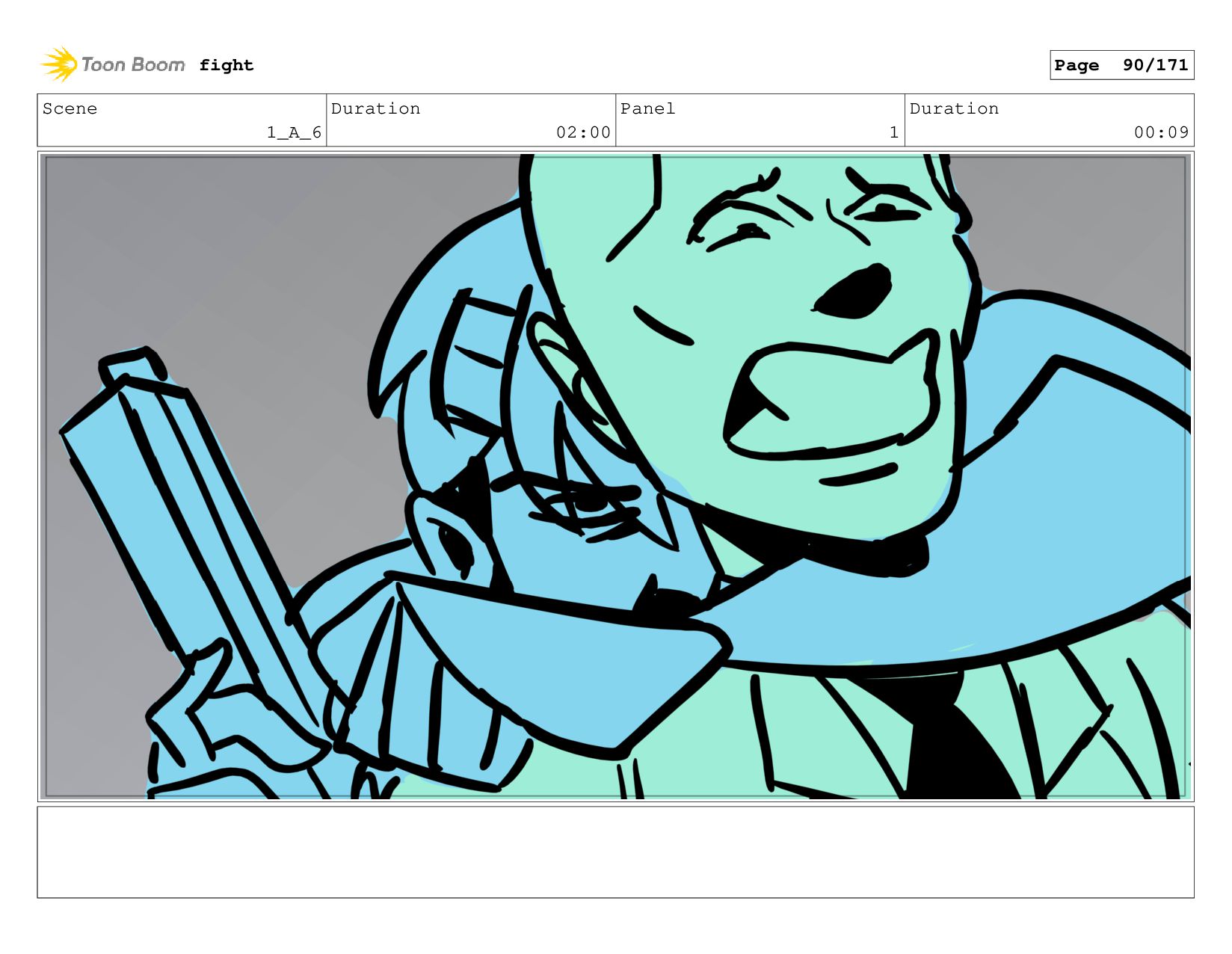The width and height of the screenshot is (1232, 954).
Task: Click the 'Duration' label beside Scene
Action: point(375,108)
